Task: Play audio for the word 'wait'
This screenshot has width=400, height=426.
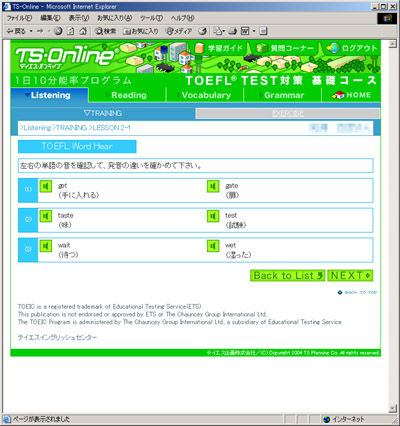Action: [46, 246]
